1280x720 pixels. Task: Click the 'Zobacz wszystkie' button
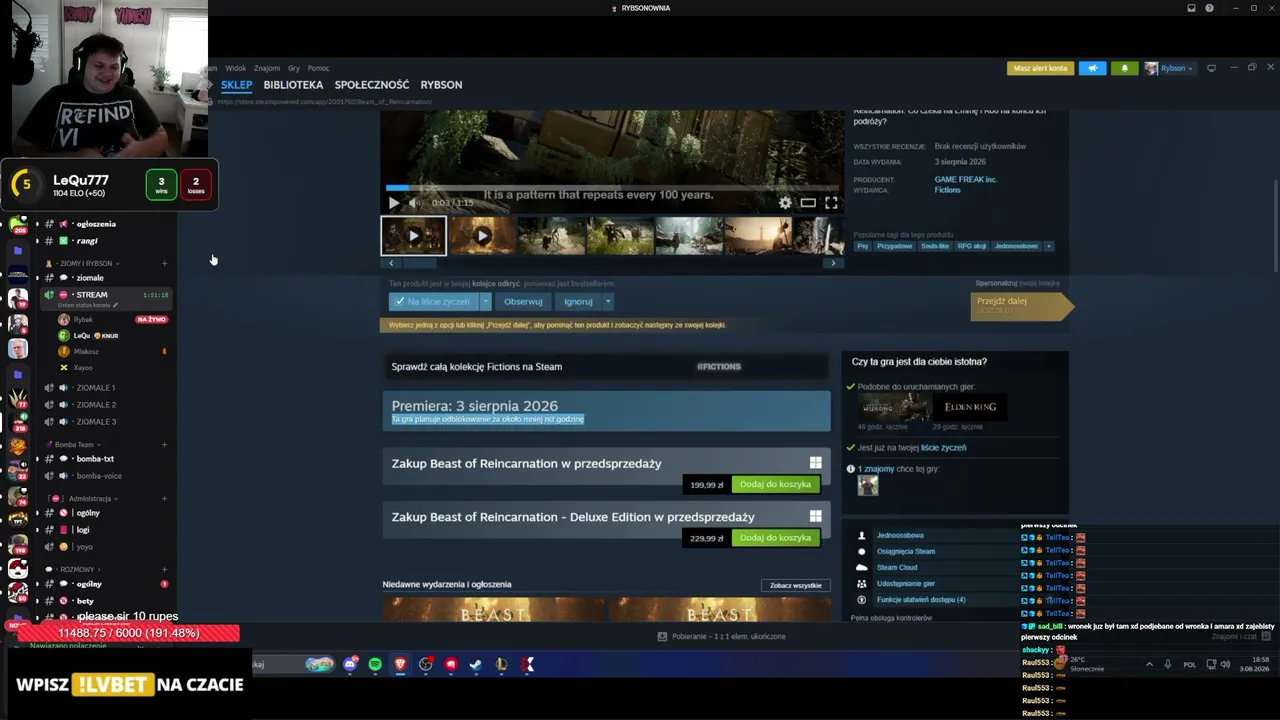(795, 585)
